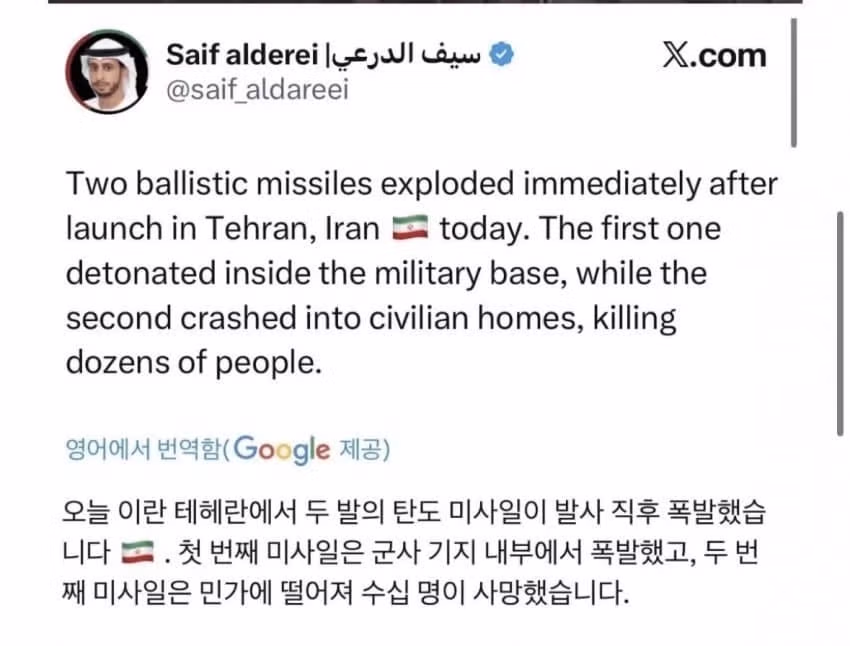Click the '영어에서 번역함' translation link
This screenshot has height=646, width=850.
click(142, 450)
